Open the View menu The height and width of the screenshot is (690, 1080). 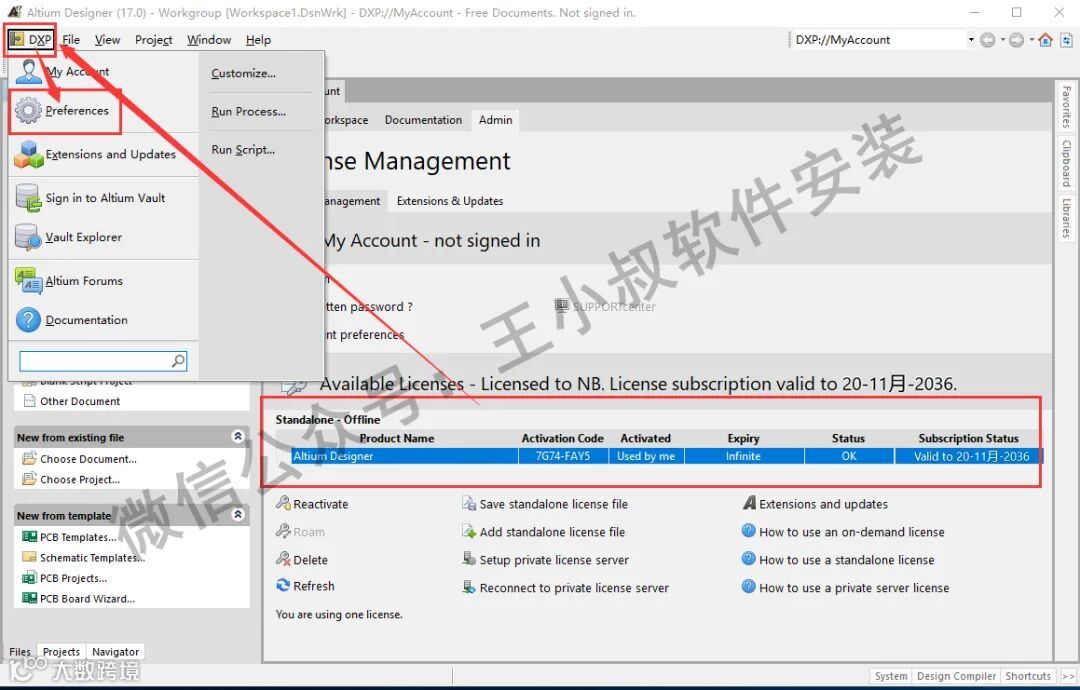tap(107, 40)
